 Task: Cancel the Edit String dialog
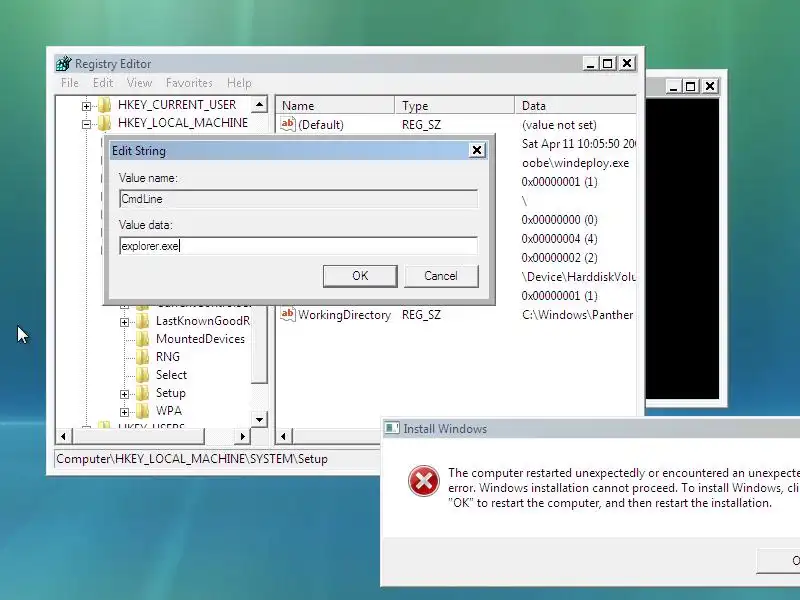click(441, 276)
